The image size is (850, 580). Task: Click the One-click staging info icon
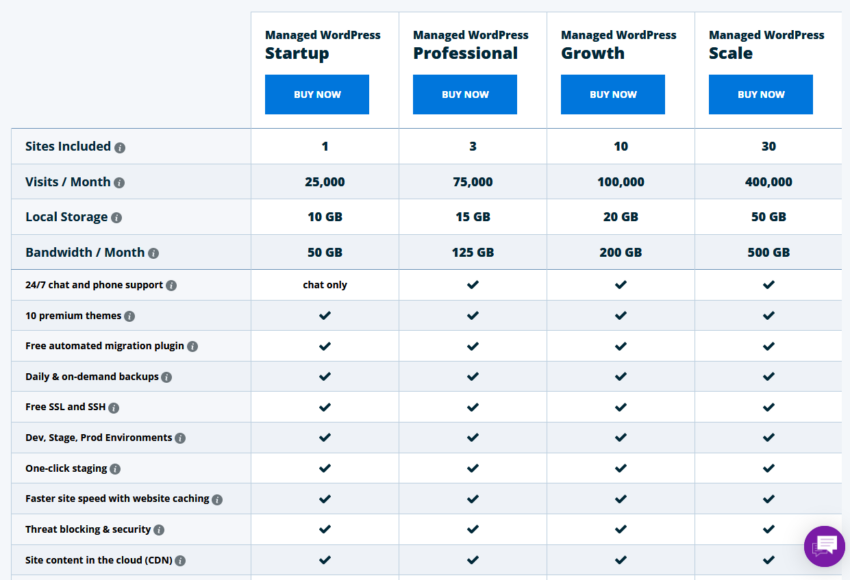[114, 468]
